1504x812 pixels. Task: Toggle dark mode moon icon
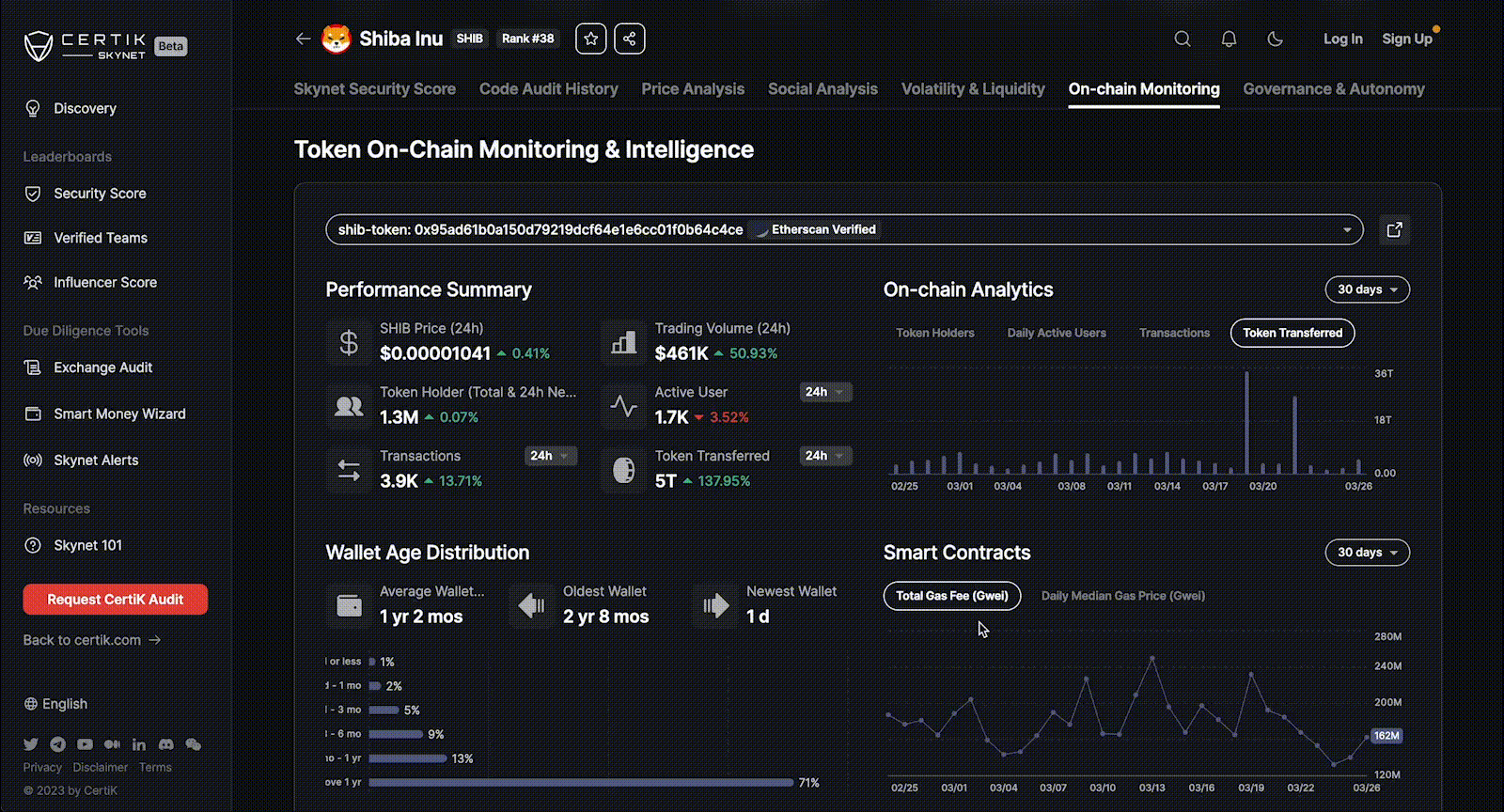click(x=1276, y=39)
